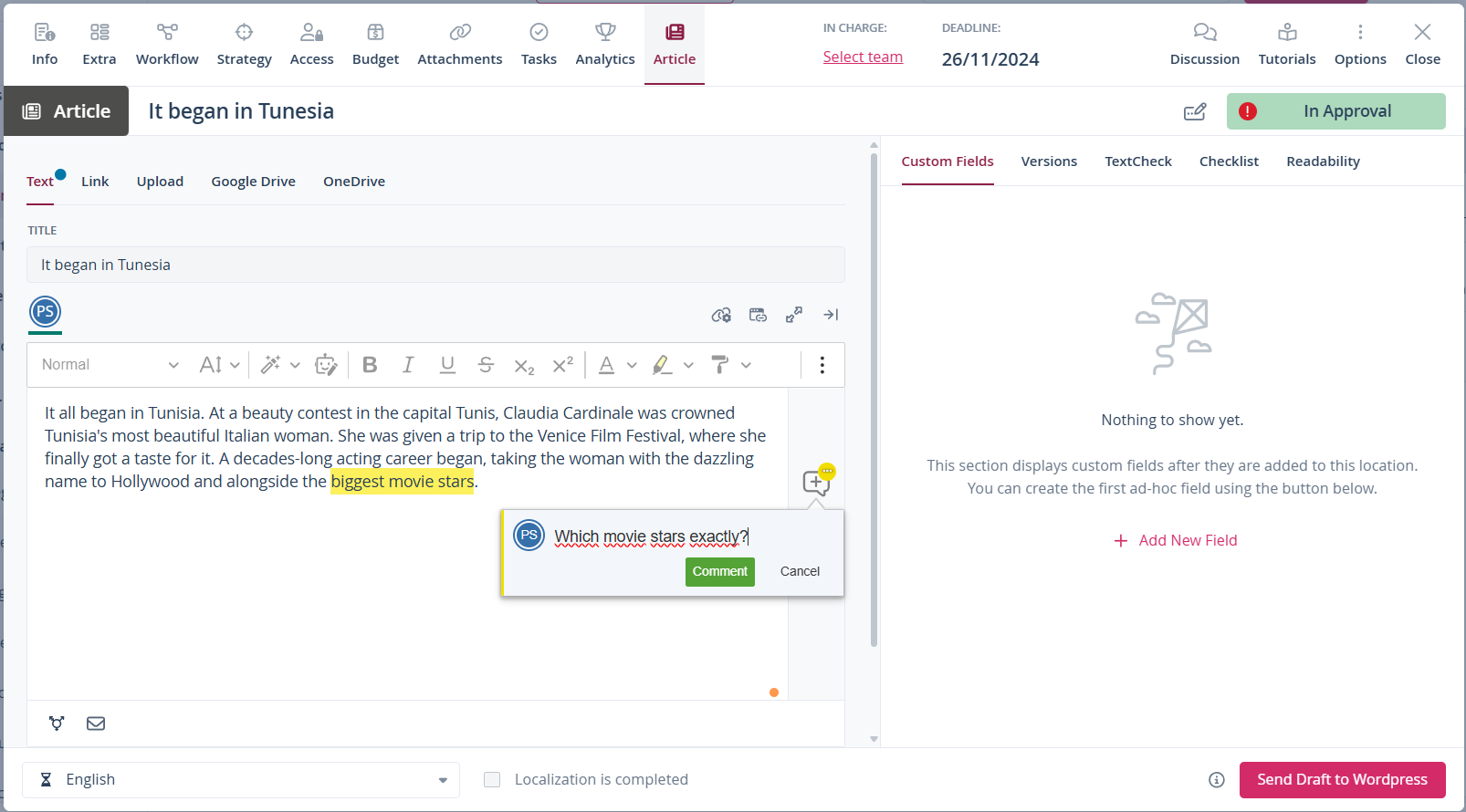Image resolution: width=1466 pixels, height=812 pixels.
Task: Click the add comment bubble icon
Action: point(816,482)
